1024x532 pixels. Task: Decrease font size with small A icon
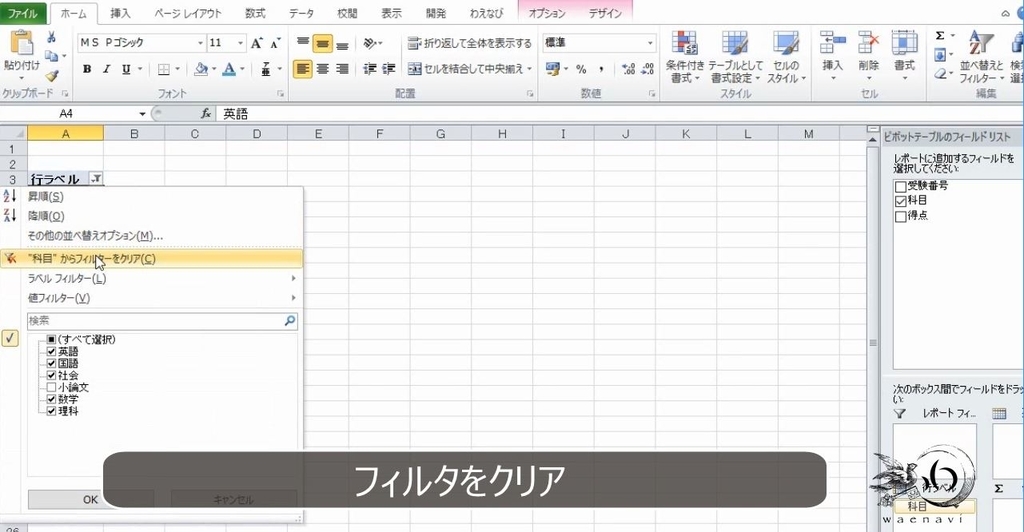276,43
